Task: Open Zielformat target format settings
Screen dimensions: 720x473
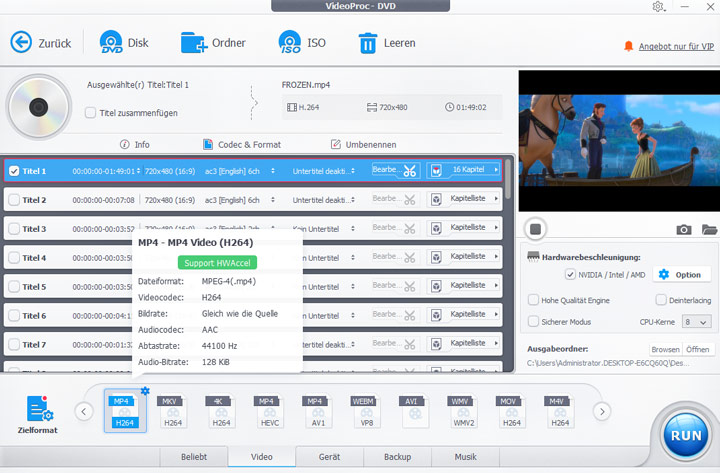Action: (x=38, y=414)
